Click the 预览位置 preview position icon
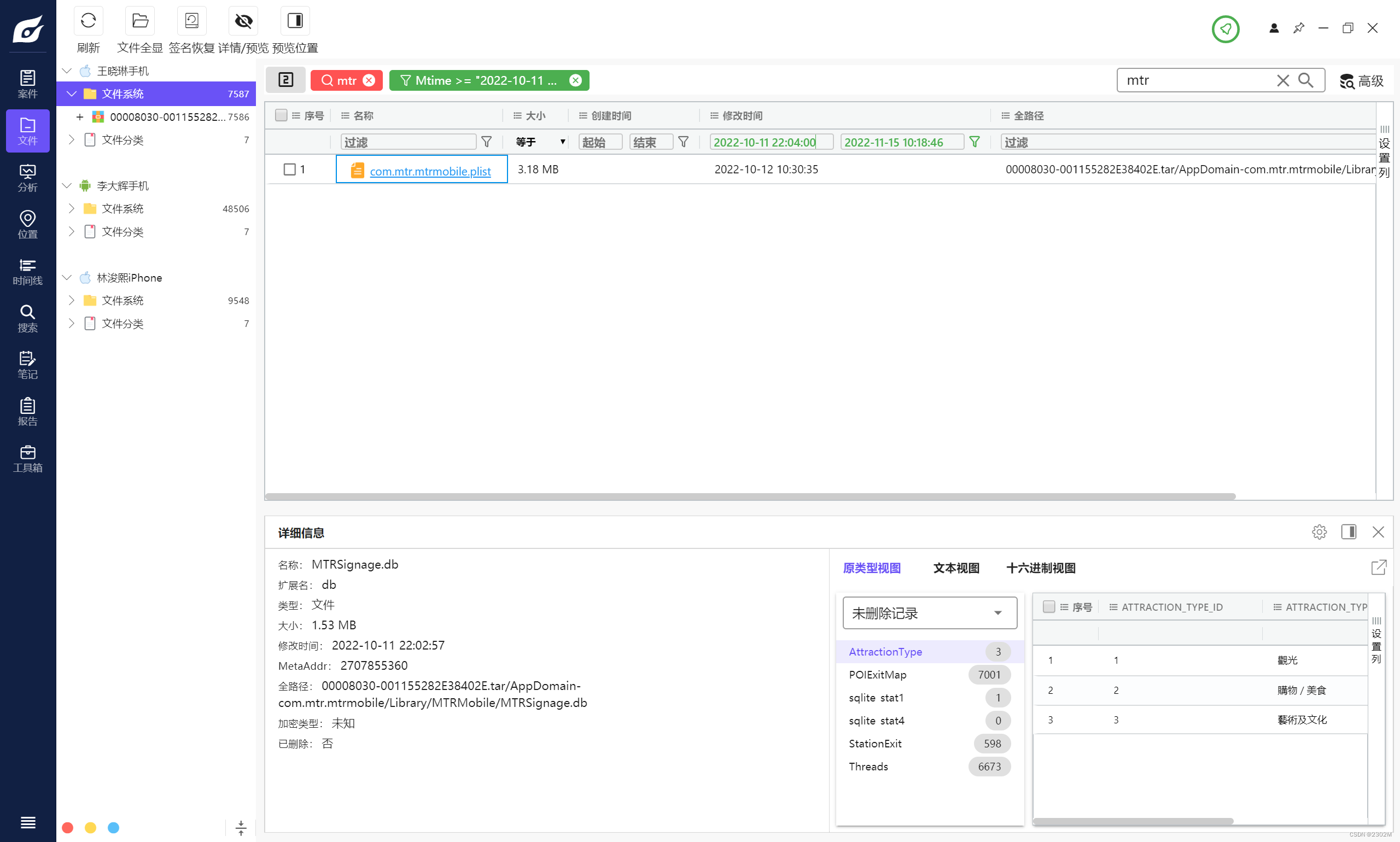This screenshot has width=1400, height=842. (x=295, y=21)
